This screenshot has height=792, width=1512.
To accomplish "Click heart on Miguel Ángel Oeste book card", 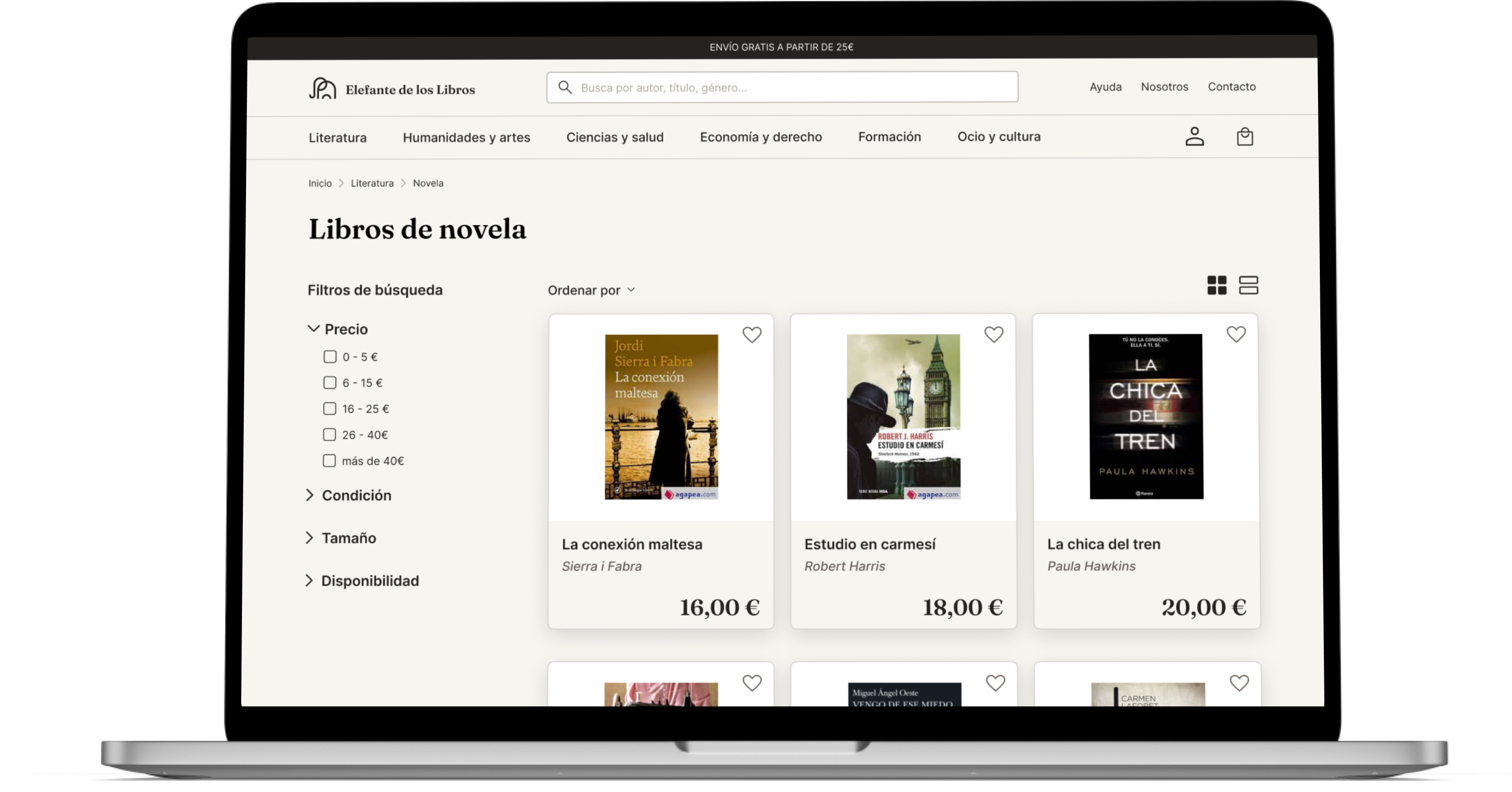I will [x=995, y=683].
